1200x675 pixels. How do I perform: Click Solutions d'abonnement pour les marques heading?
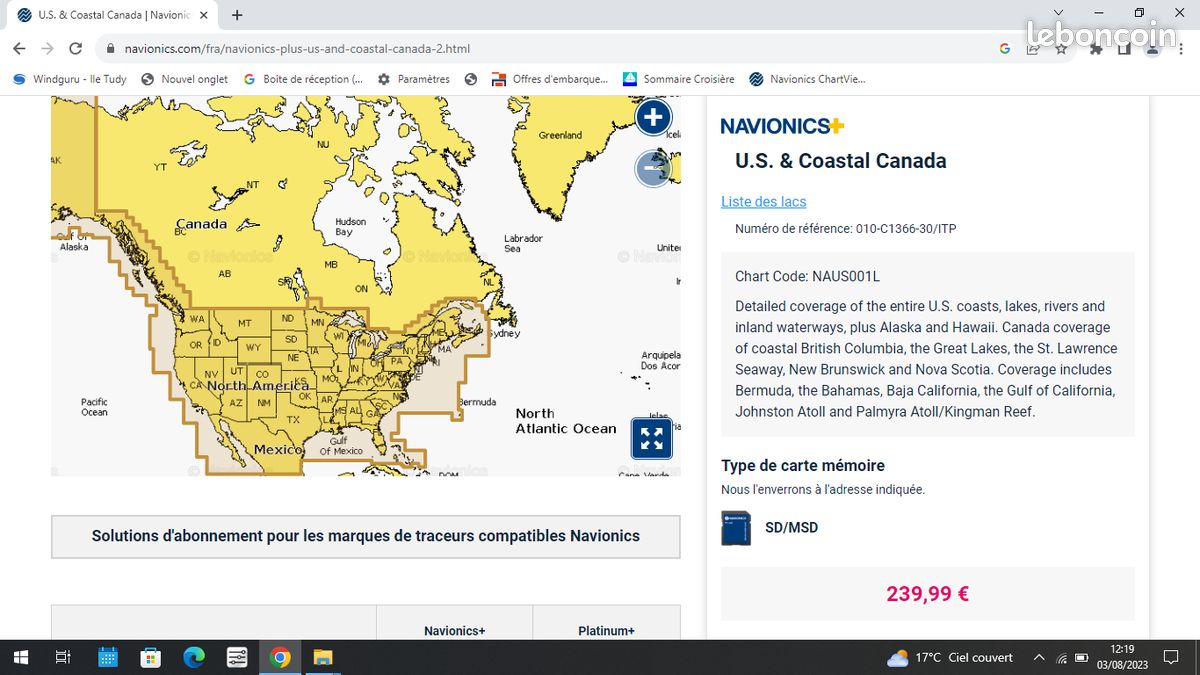point(366,535)
